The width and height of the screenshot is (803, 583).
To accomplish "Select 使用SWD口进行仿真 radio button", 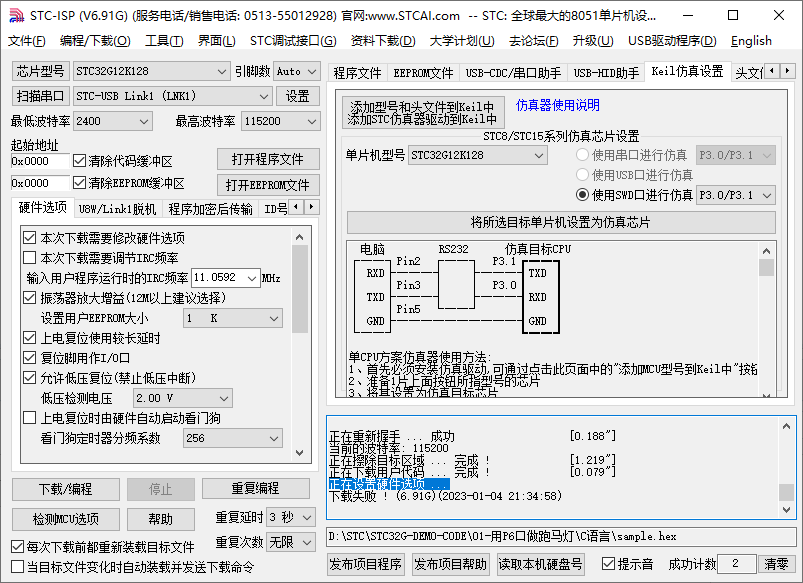I will pos(582,195).
